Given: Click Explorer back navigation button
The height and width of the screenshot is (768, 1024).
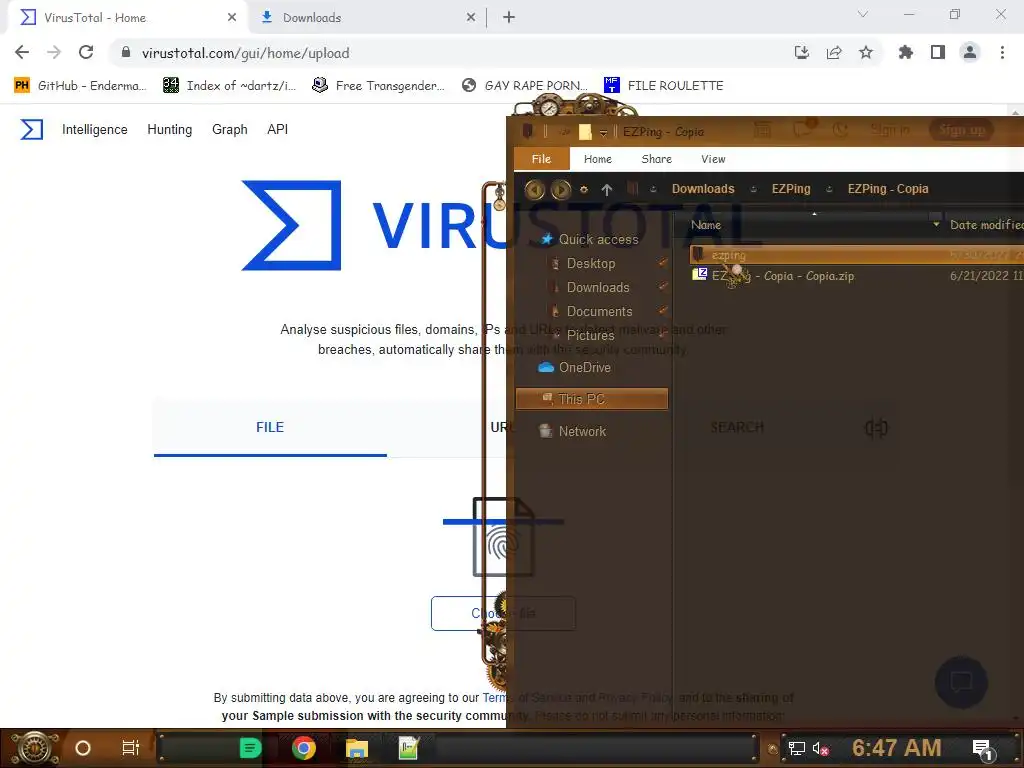Looking at the screenshot, I should coord(534,189).
